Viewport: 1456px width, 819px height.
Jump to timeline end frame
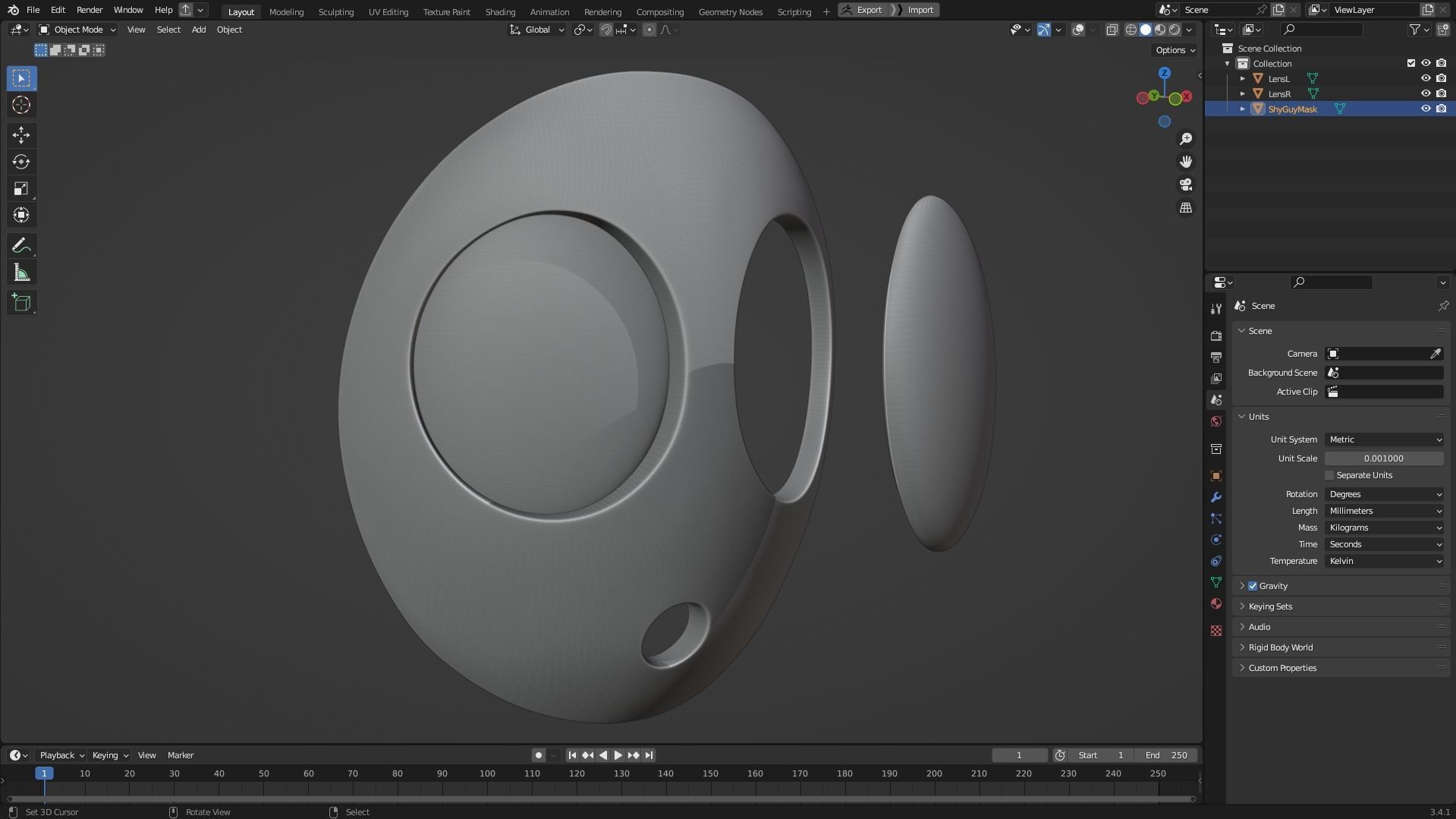click(x=649, y=755)
